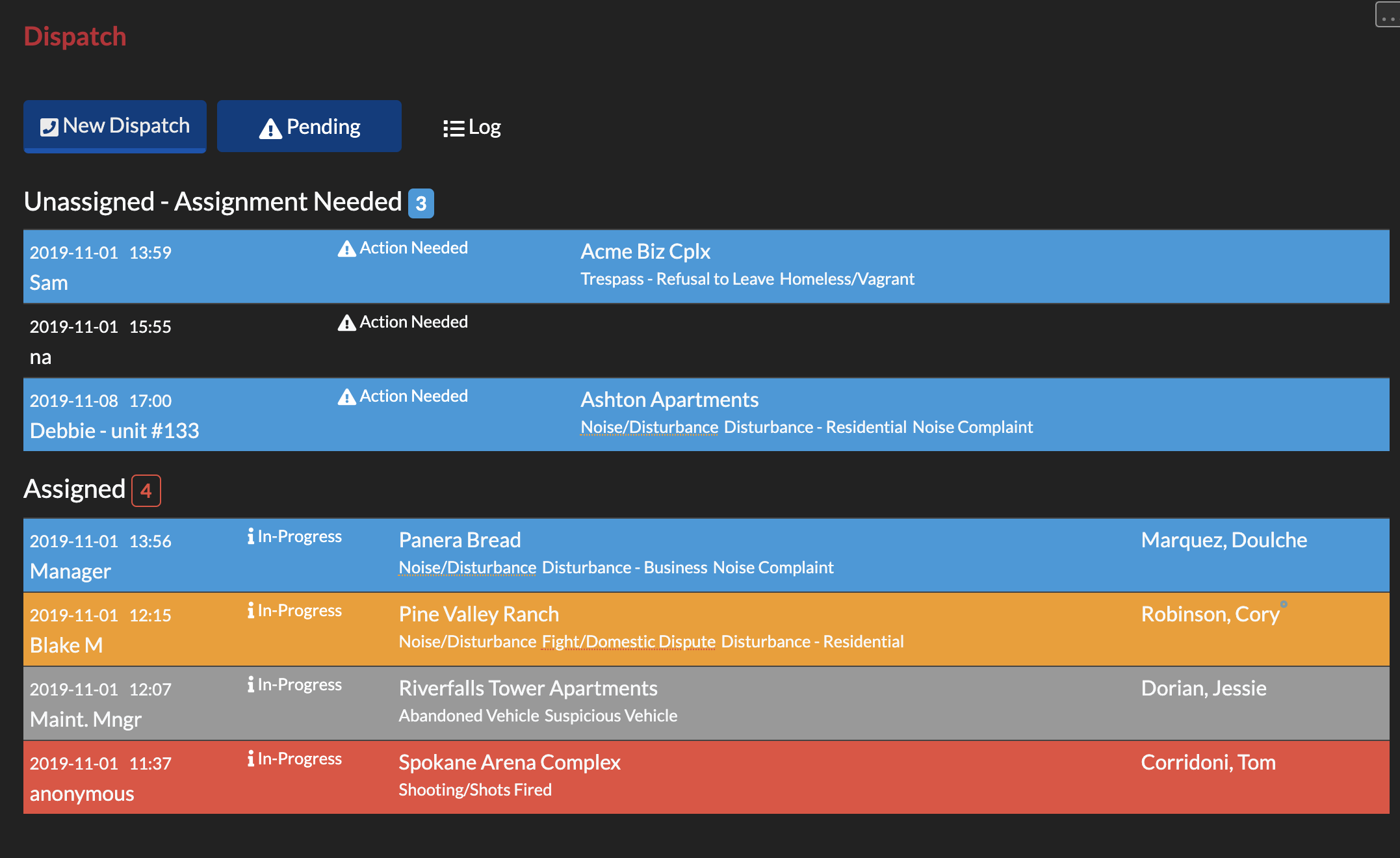Click the Assigned count badge showing 4
The width and height of the screenshot is (1400, 858).
click(x=146, y=491)
